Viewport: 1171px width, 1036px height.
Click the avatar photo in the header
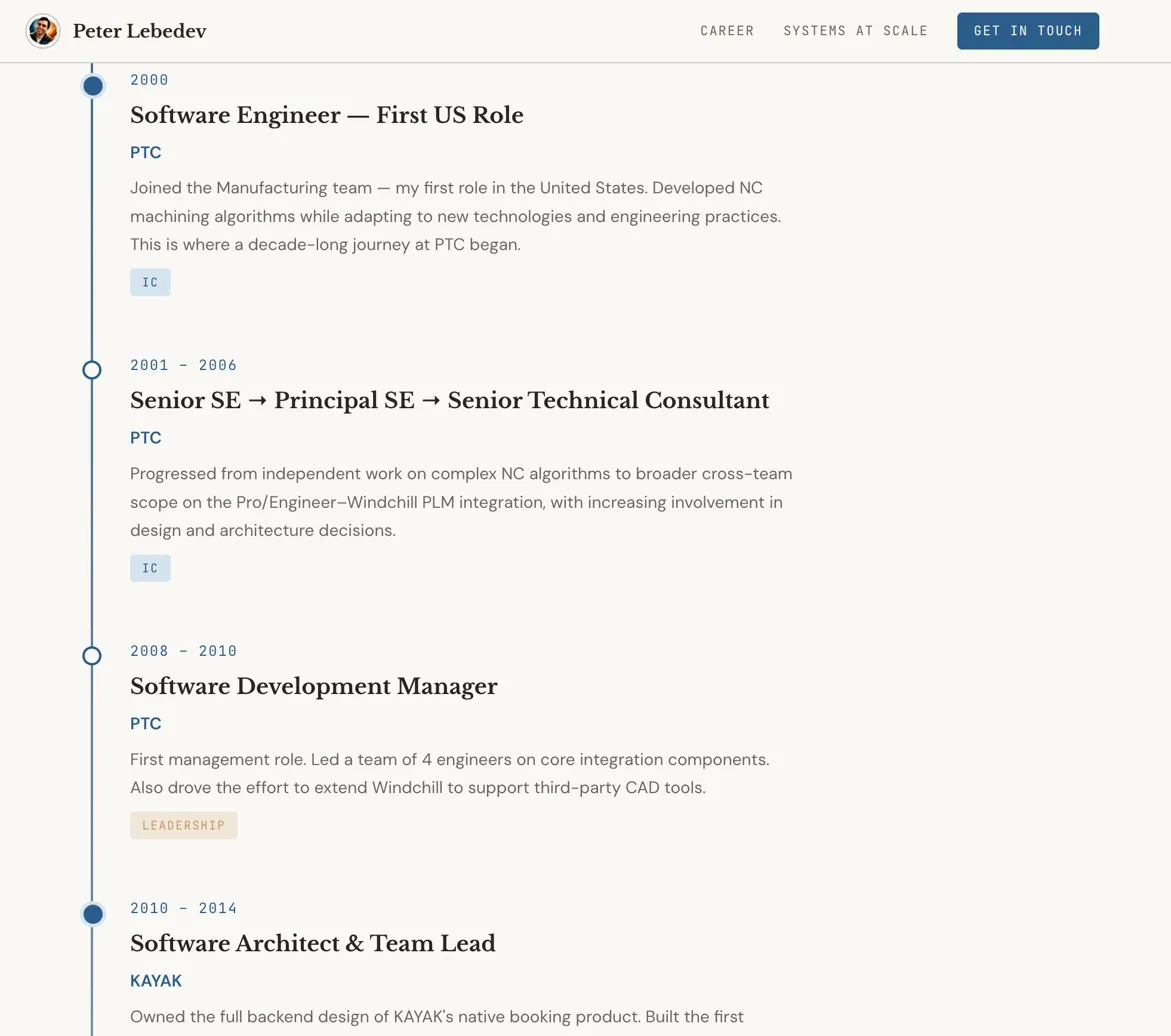(x=43, y=30)
